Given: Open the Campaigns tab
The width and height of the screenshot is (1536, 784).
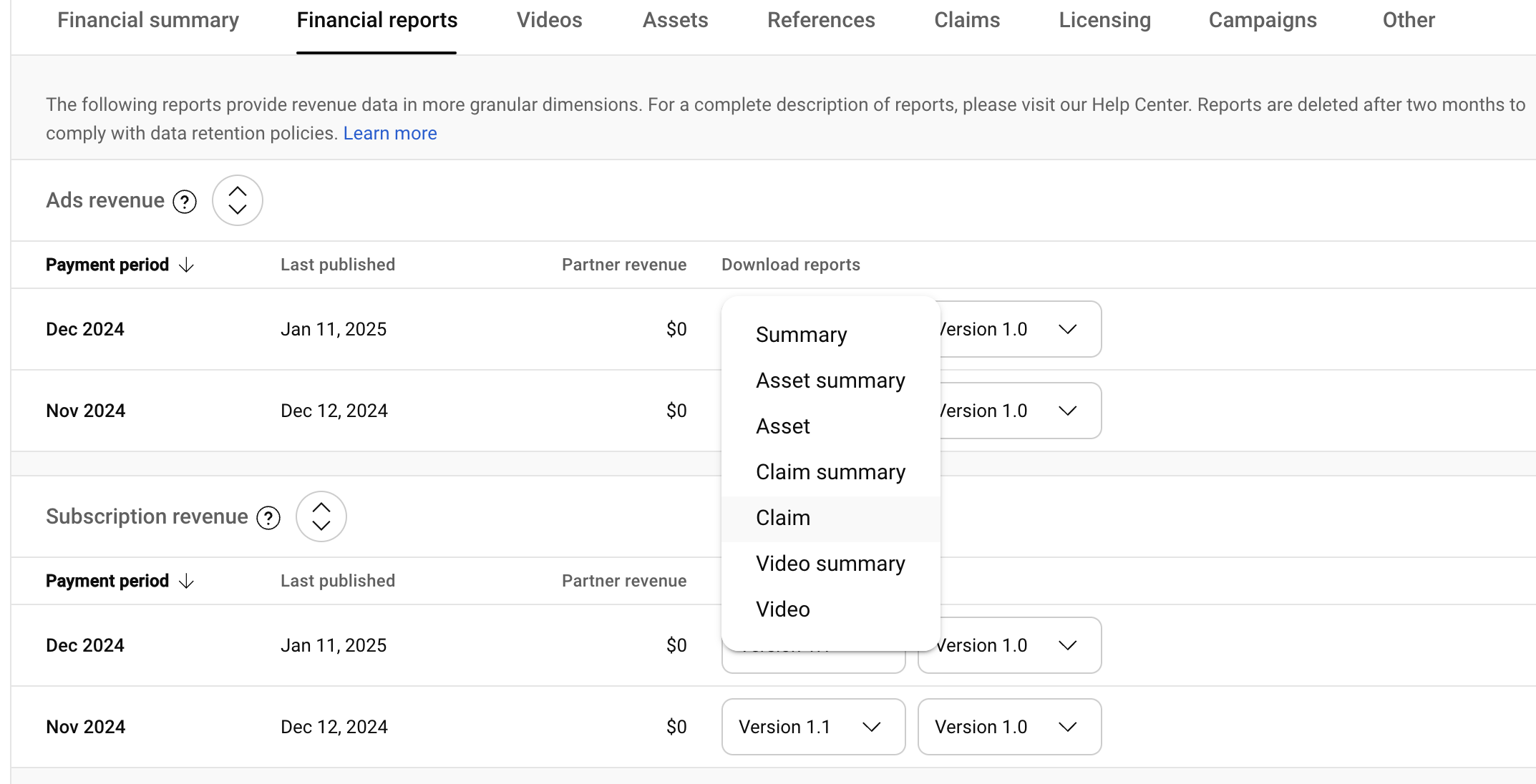Looking at the screenshot, I should pos(1263,20).
